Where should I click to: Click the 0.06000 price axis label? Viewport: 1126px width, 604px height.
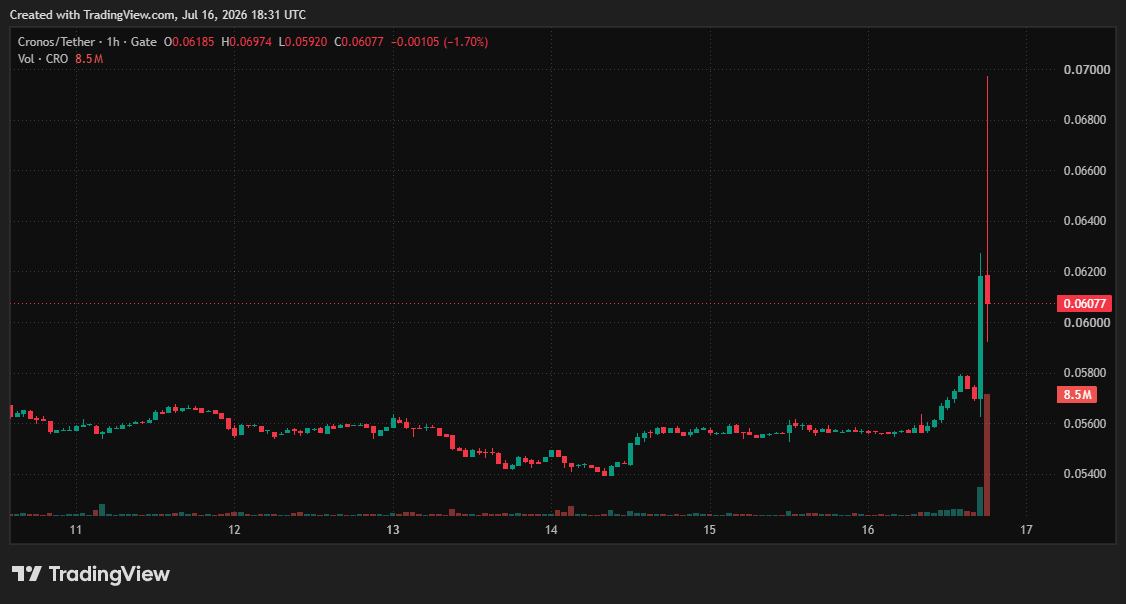point(1087,322)
